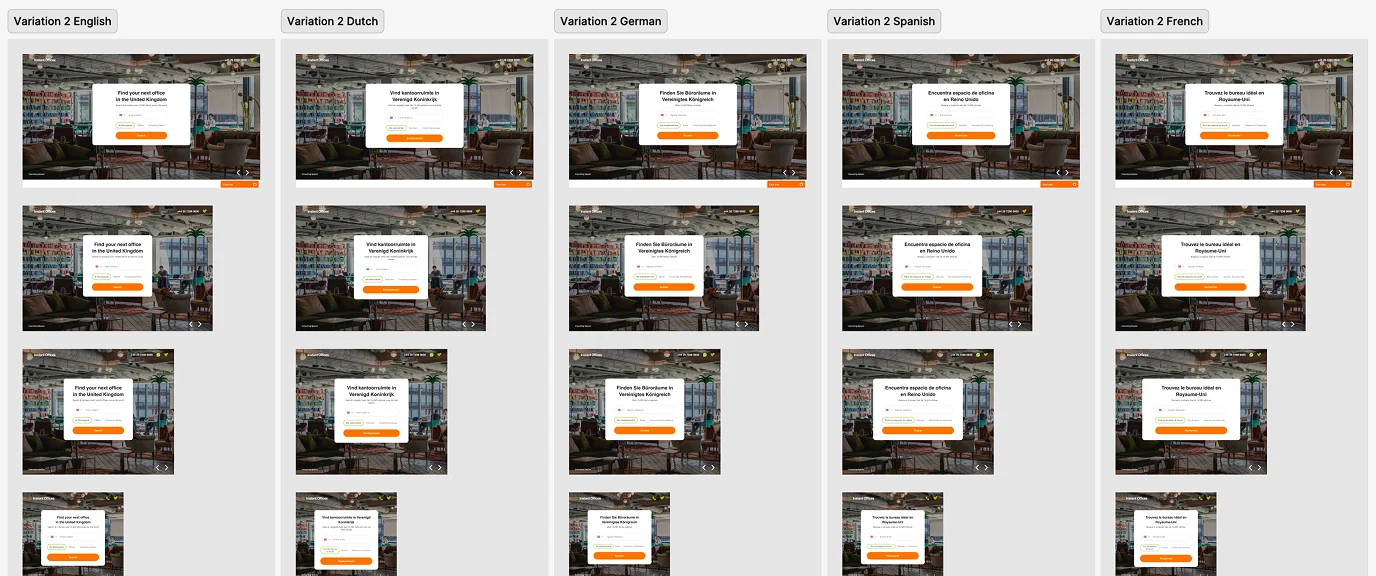
Task: Select the Variation 2 German section label
Action: (610, 21)
